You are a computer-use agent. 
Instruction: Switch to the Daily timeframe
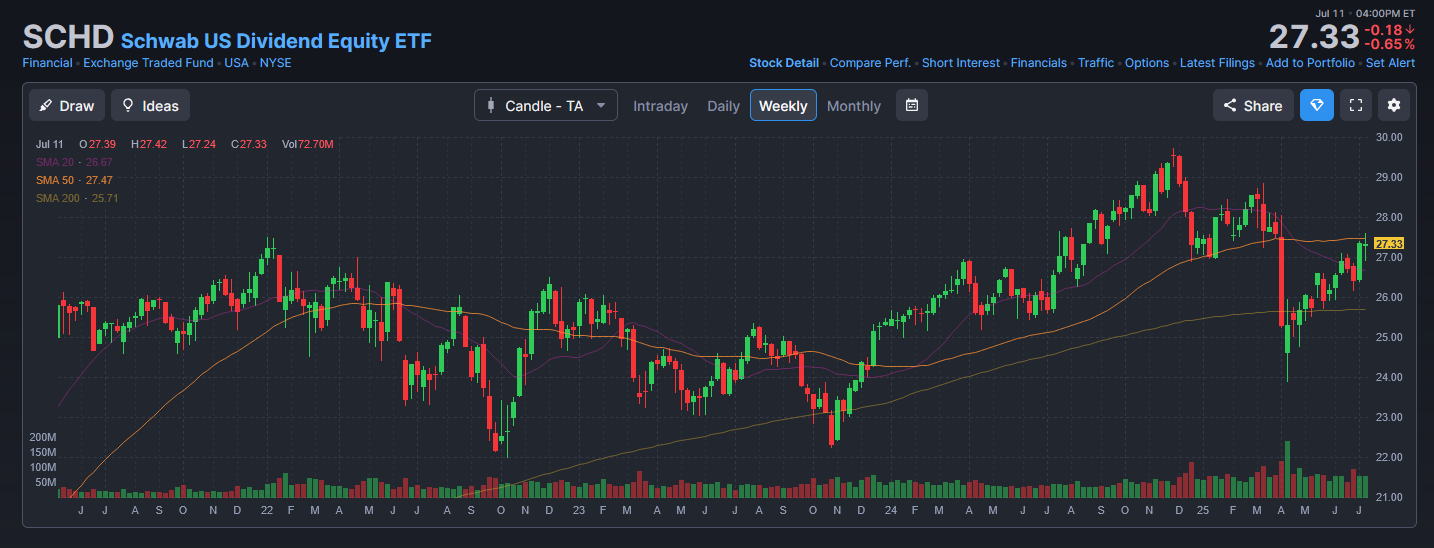(x=723, y=106)
